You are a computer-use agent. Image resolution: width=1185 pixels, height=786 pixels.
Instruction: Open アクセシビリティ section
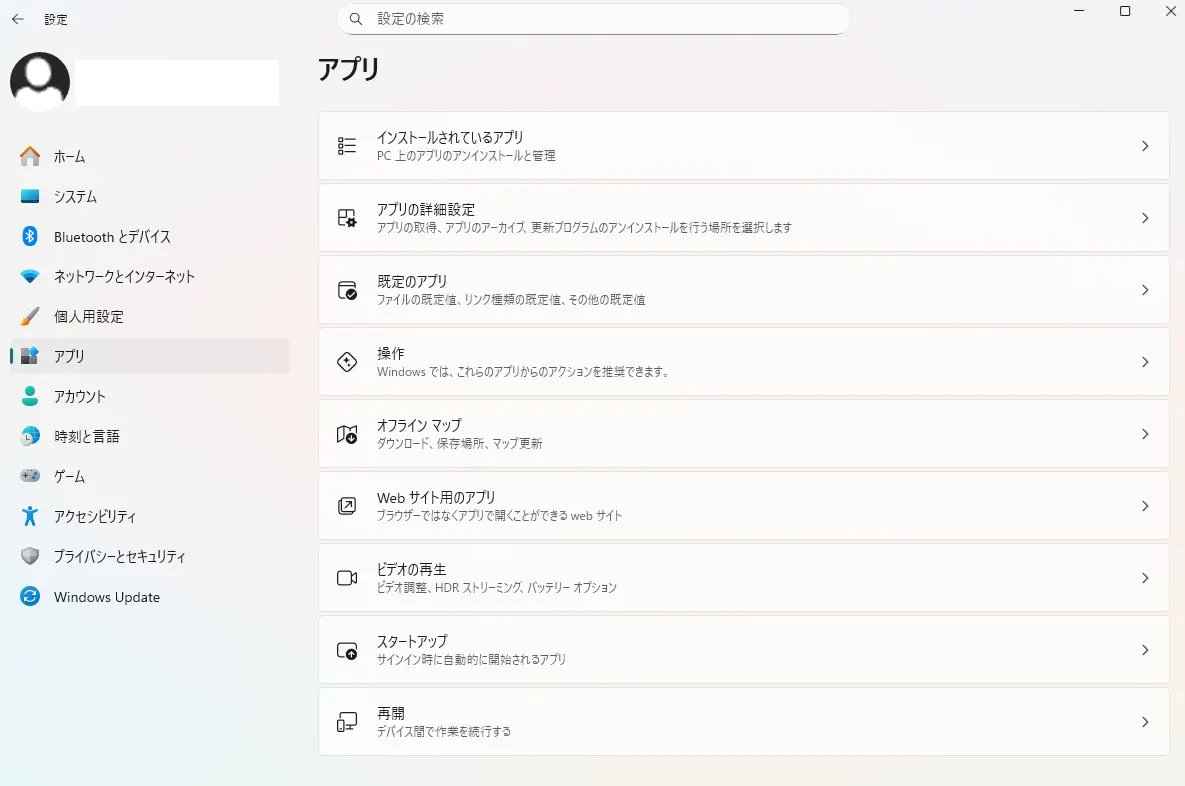[150, 516]
